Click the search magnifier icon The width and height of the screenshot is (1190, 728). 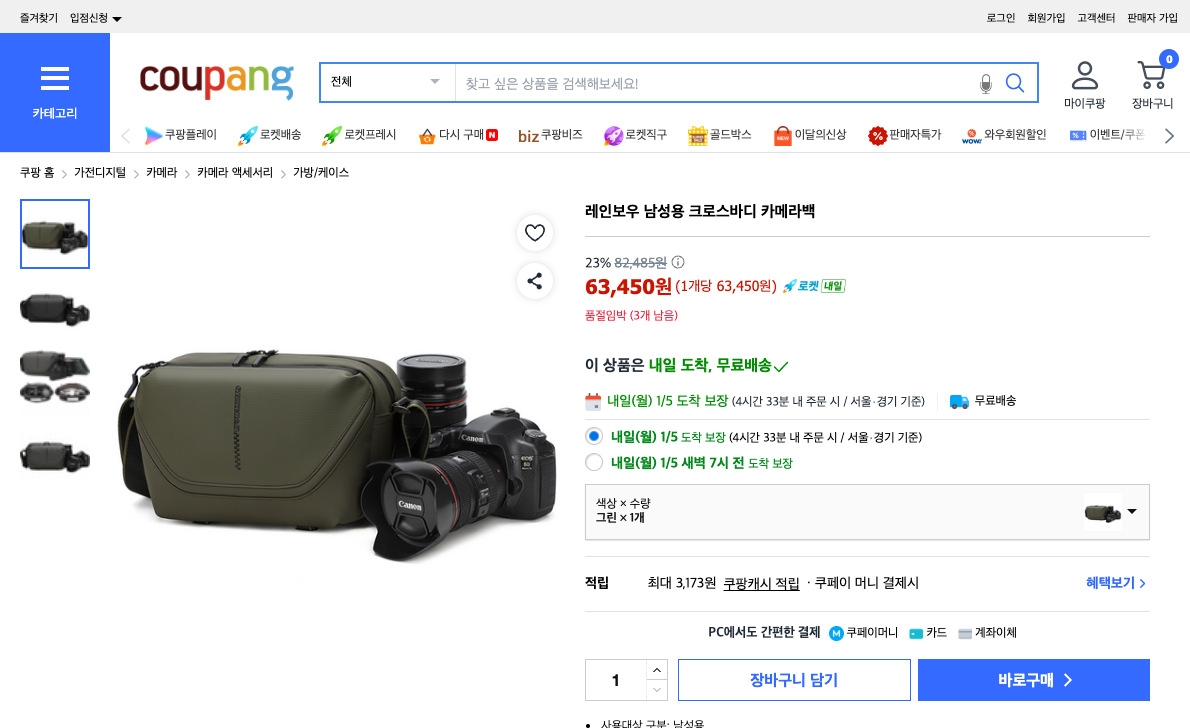1015,83
